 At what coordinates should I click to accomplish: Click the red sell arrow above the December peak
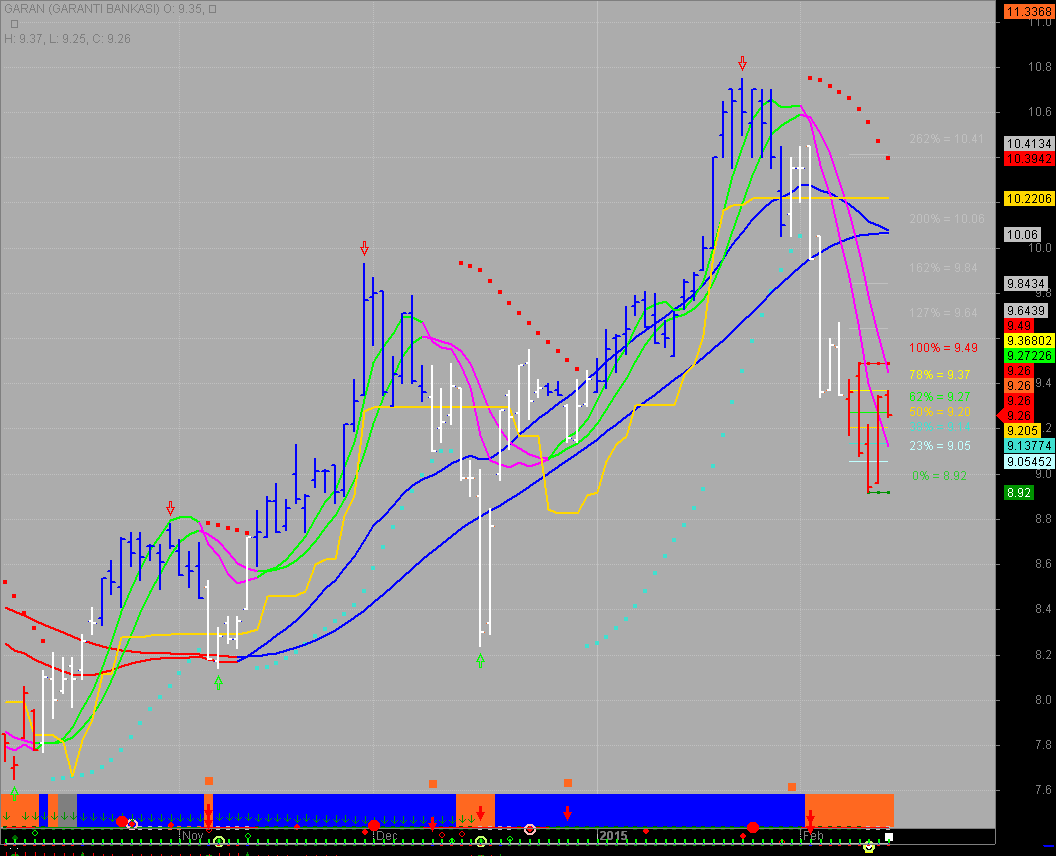(x=364, y=247)
